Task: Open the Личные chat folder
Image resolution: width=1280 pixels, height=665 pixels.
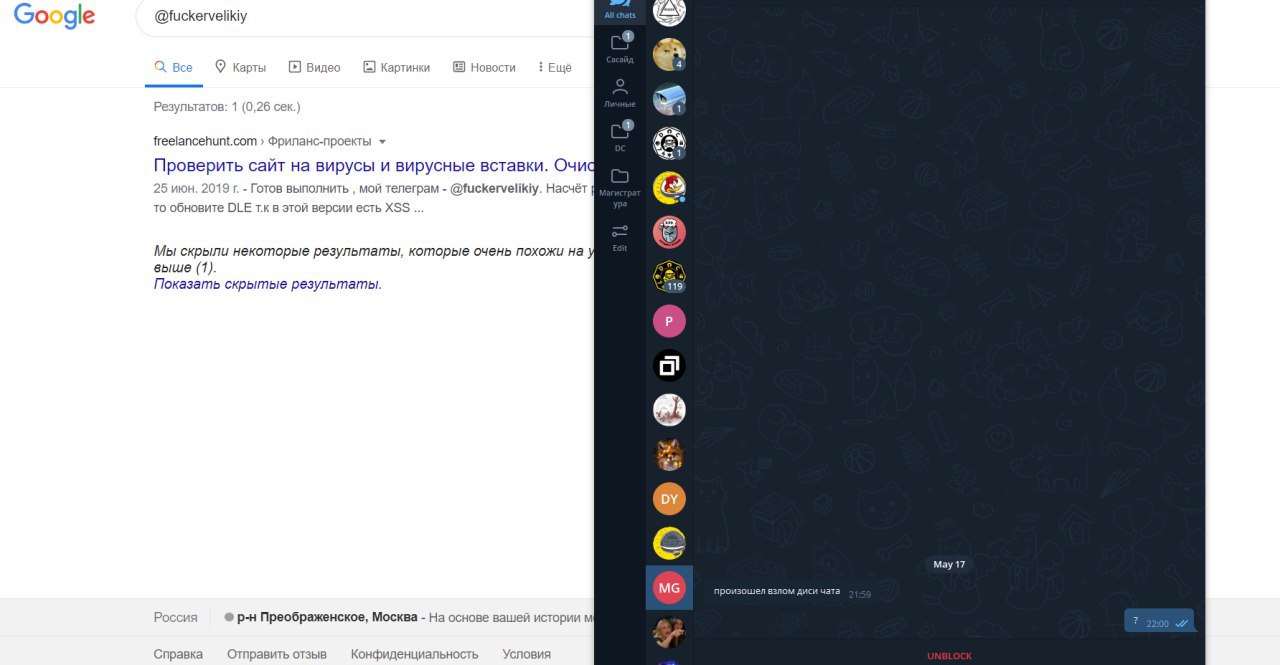Action: tap(619, 92)
